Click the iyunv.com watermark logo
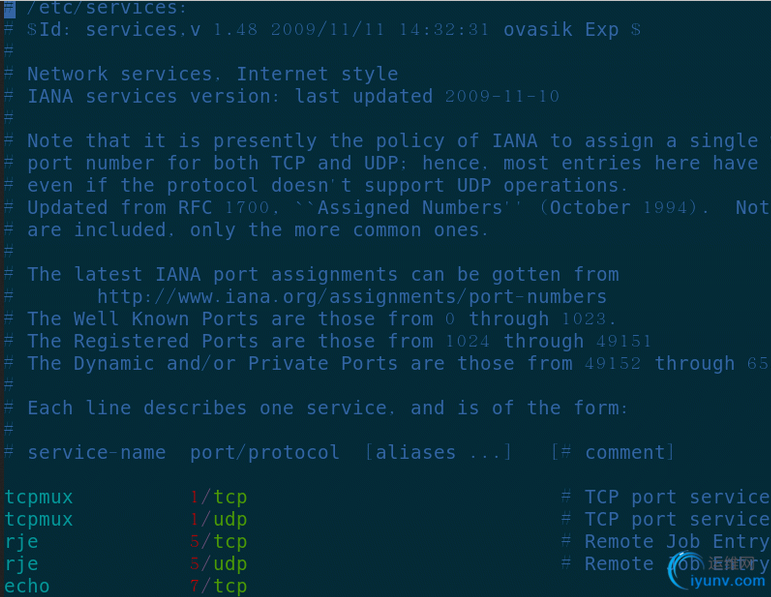The image size is (771, 597). click(x=717, y=570)
